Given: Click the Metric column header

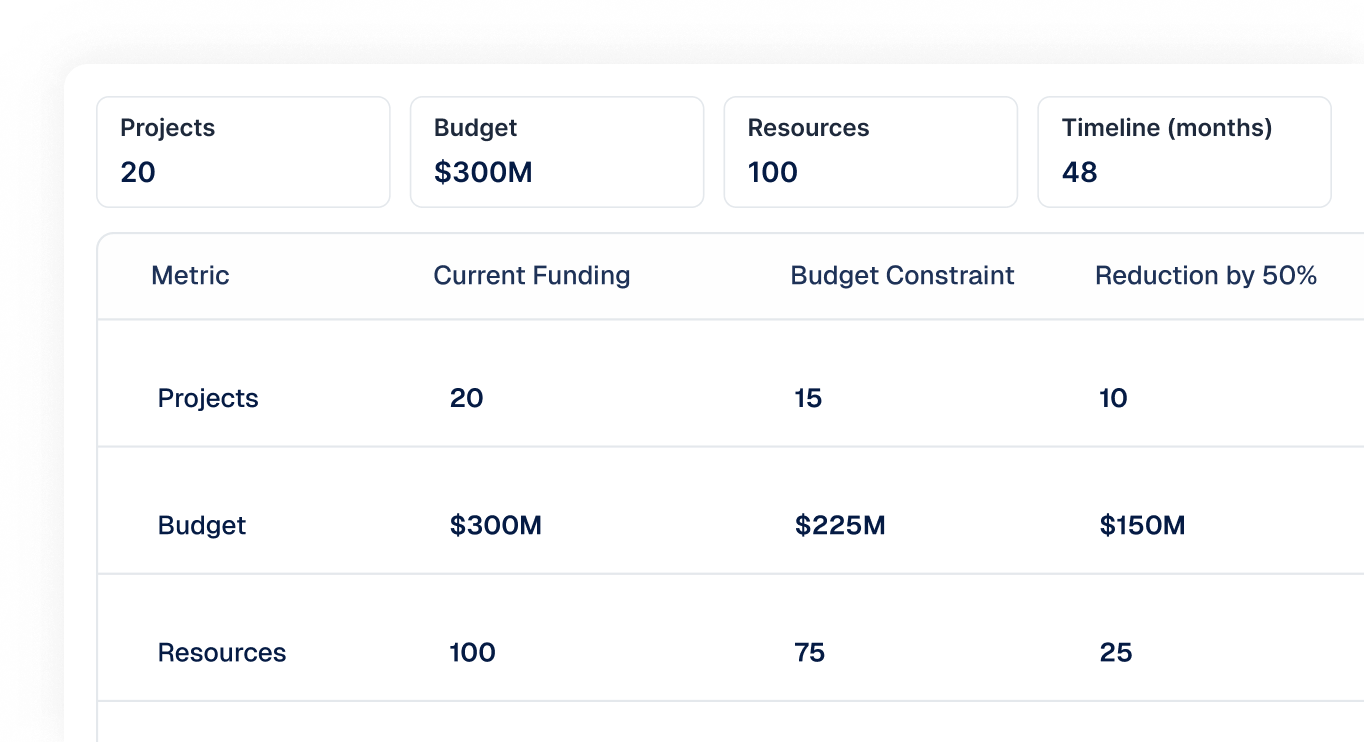Looking at the screenshot, I should pos(190,276).
